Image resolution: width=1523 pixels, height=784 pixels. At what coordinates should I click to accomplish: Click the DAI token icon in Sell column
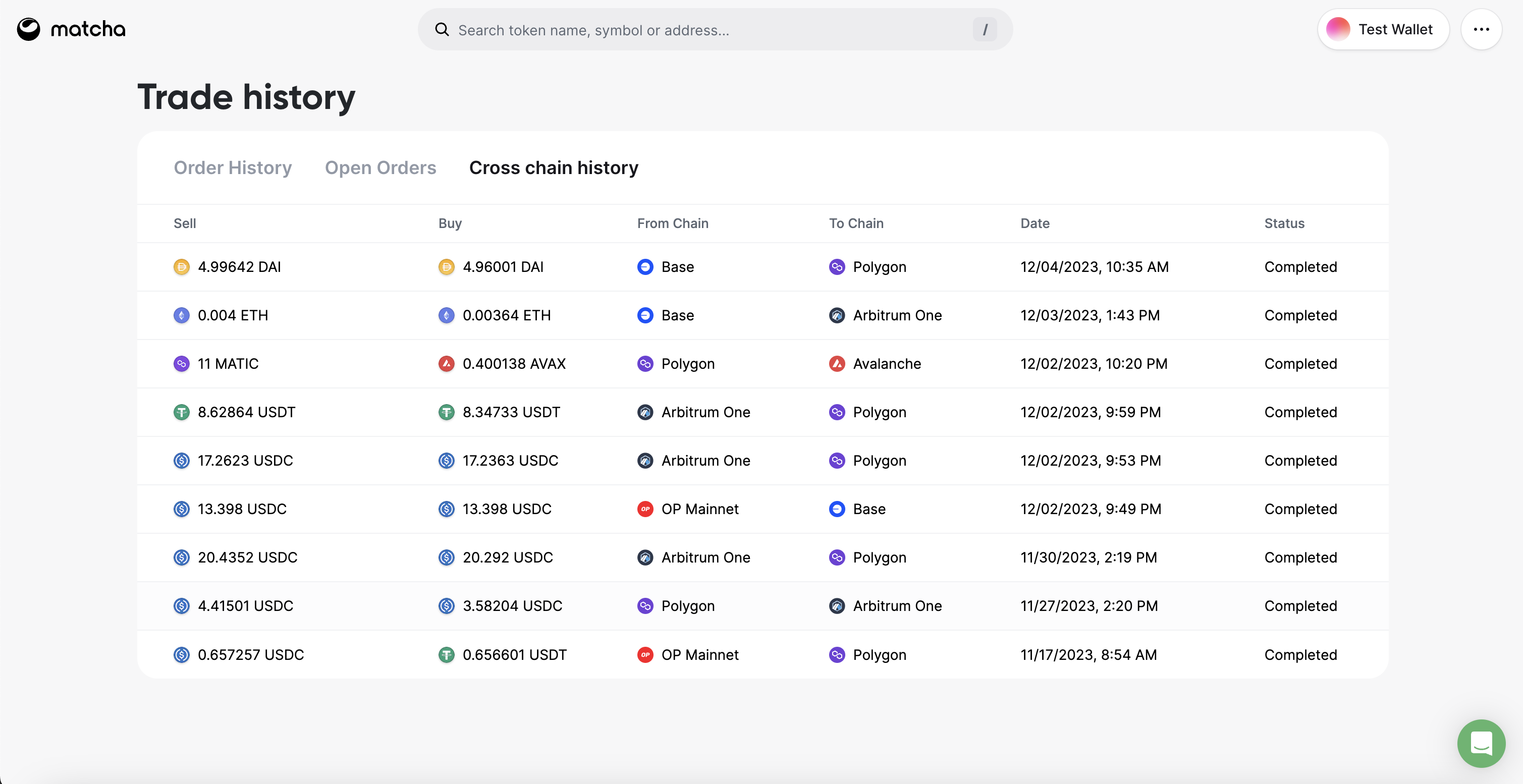pyautogui.click(x=182, y=267)
